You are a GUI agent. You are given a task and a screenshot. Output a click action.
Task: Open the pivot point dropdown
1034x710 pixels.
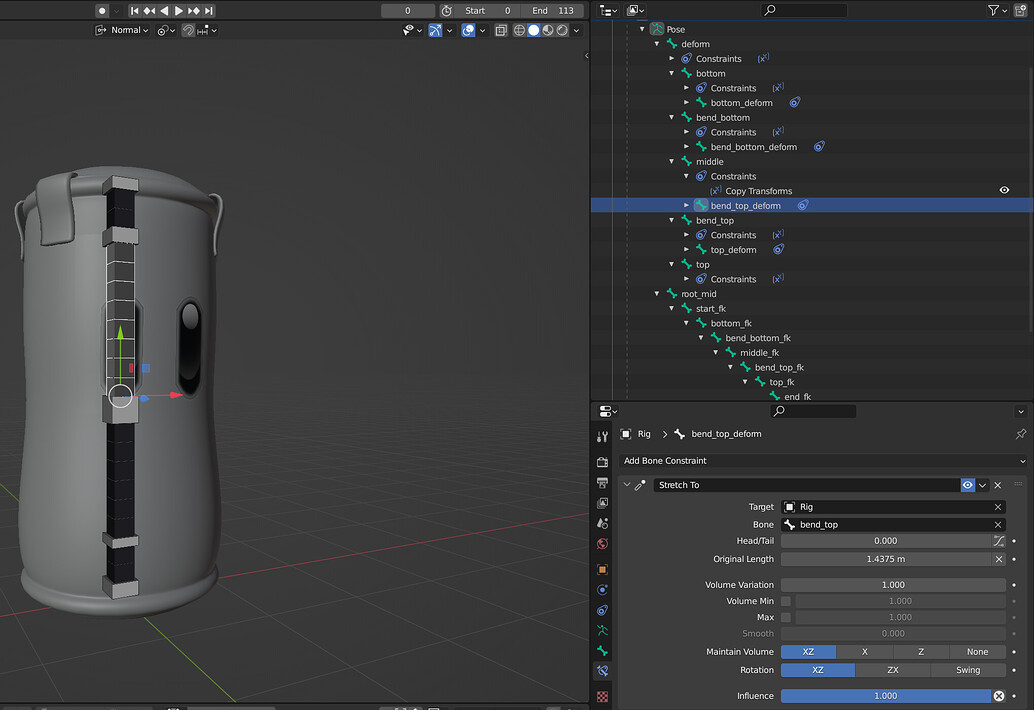[x=166, y=30]
